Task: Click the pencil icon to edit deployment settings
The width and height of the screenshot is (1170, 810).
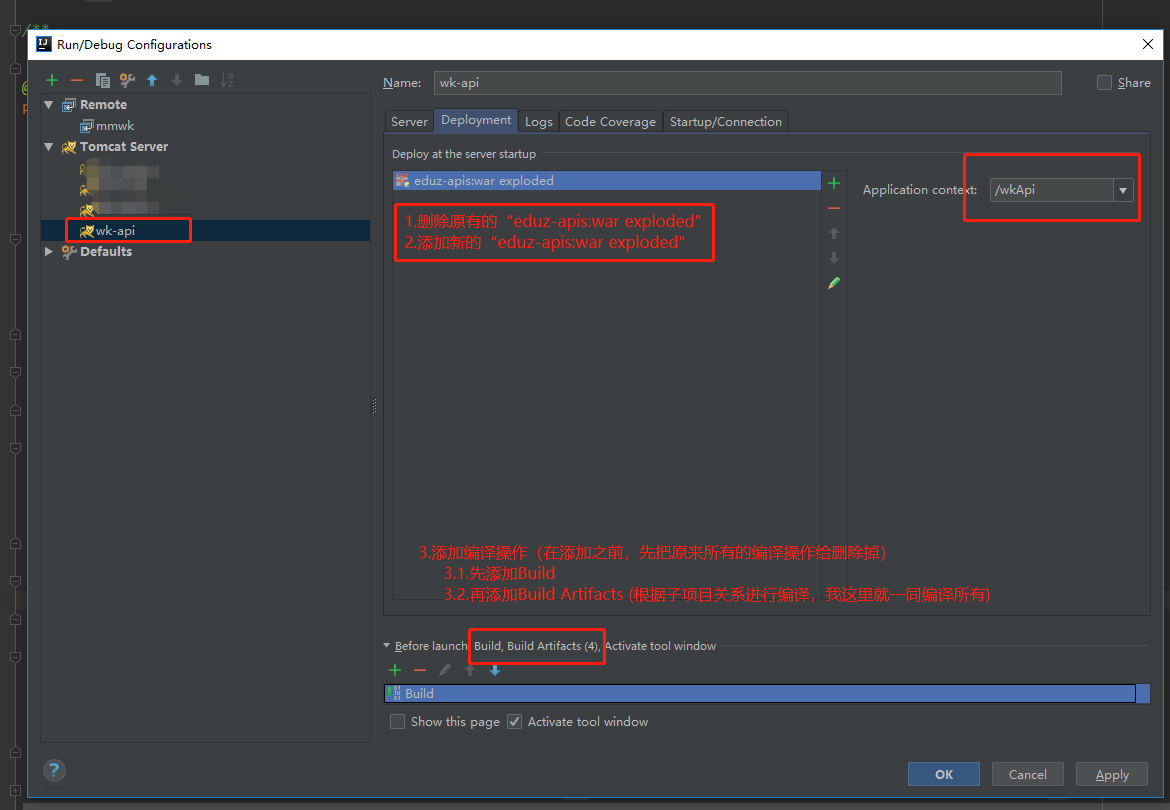Action: (x=834, y=283)
